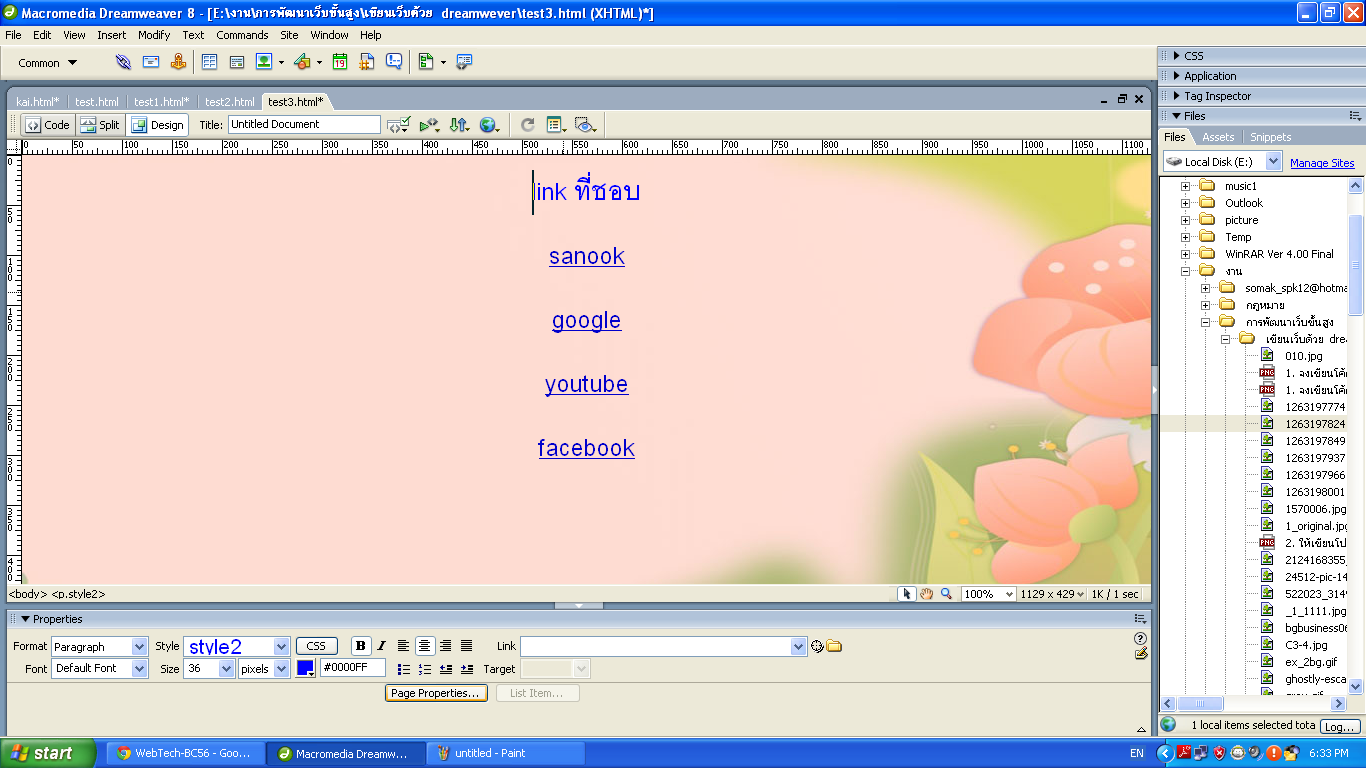Image resolution: width=1366 pixels, height=768 pixels.
Task: Insert a Table using the toolbar icon
Action: pos(209,62)
